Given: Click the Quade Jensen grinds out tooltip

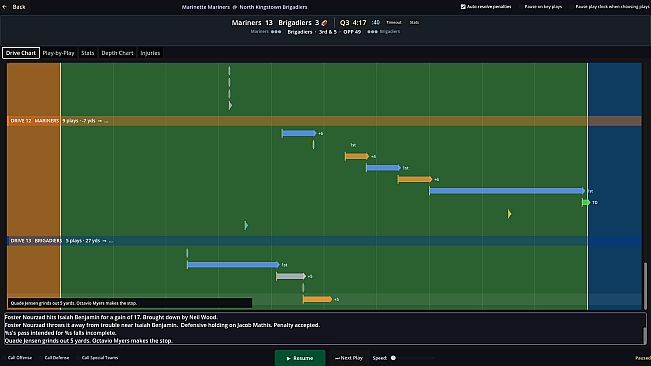Looking at the screenshot, I should pos(130,303).
